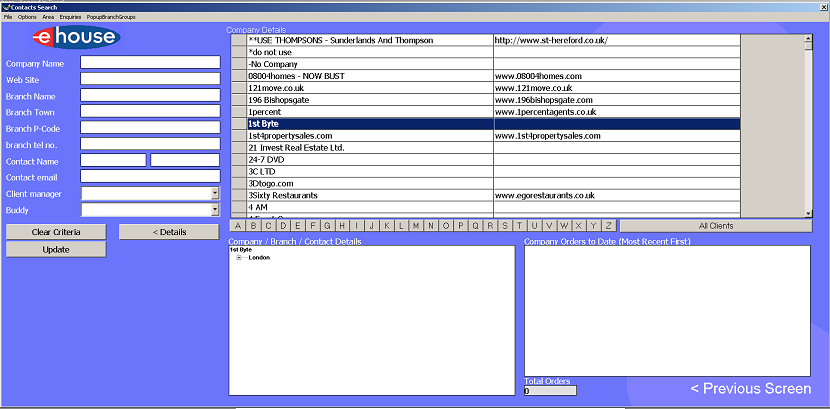This screenshot has height=409, width=830.
Task: Filter companies by letter B
Action: (x=253, y=226)
